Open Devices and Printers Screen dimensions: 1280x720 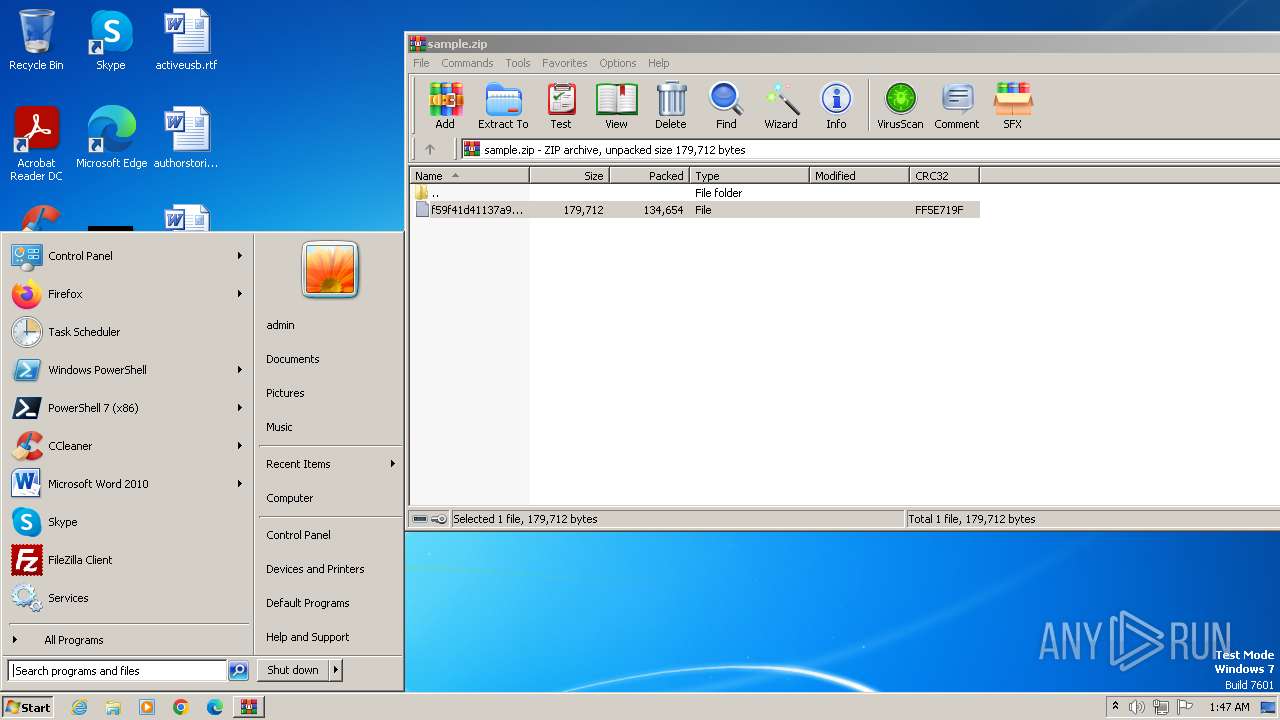[x=315, y=569]
